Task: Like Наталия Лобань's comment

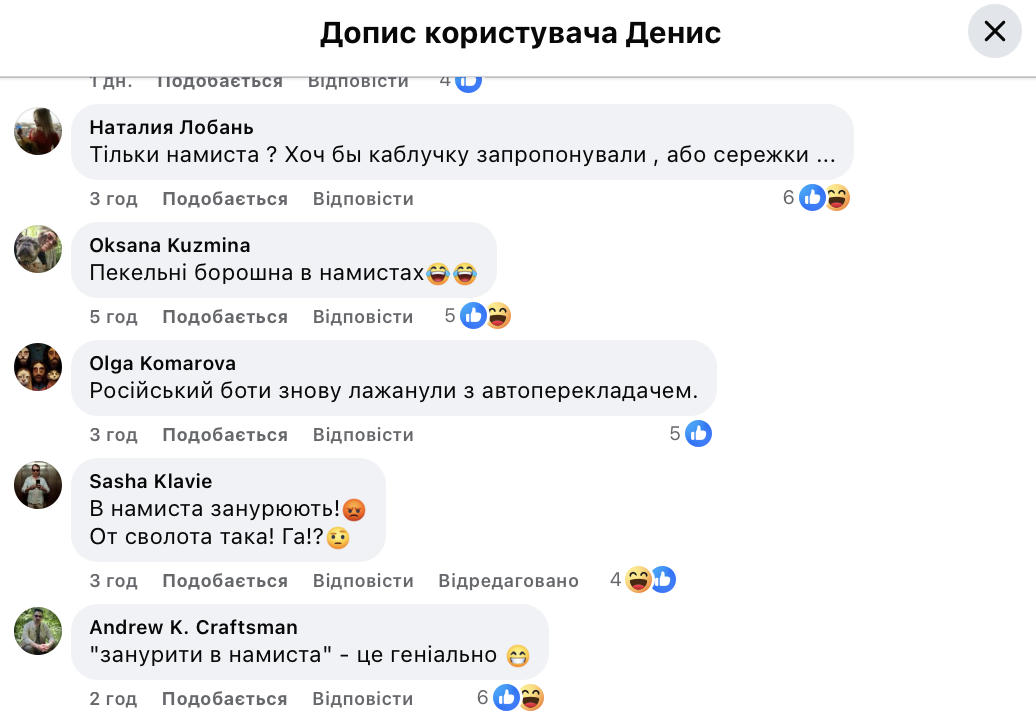Action: pos(225,199)
